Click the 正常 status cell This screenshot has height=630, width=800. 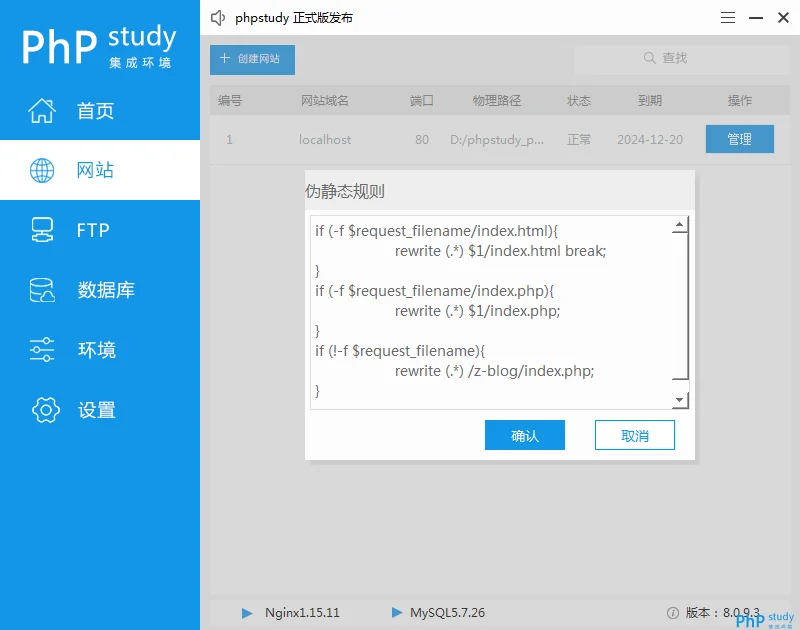click(x=579, y=139)
